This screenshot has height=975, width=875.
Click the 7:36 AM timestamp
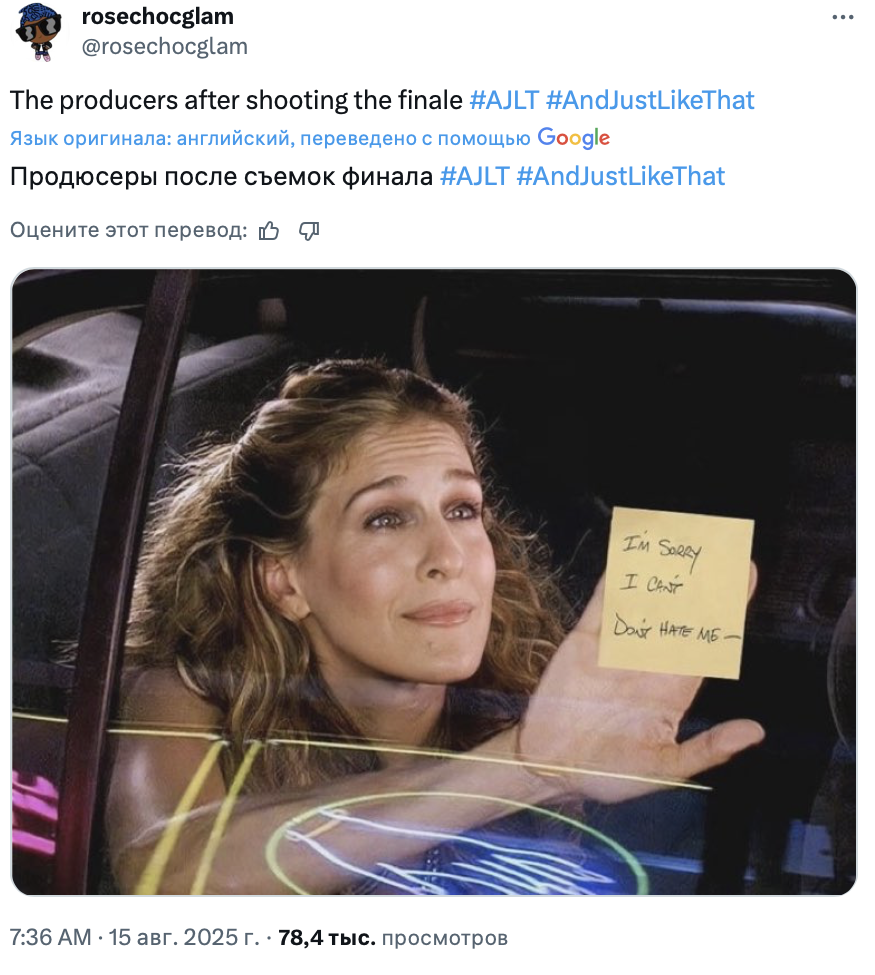(50, 937)
